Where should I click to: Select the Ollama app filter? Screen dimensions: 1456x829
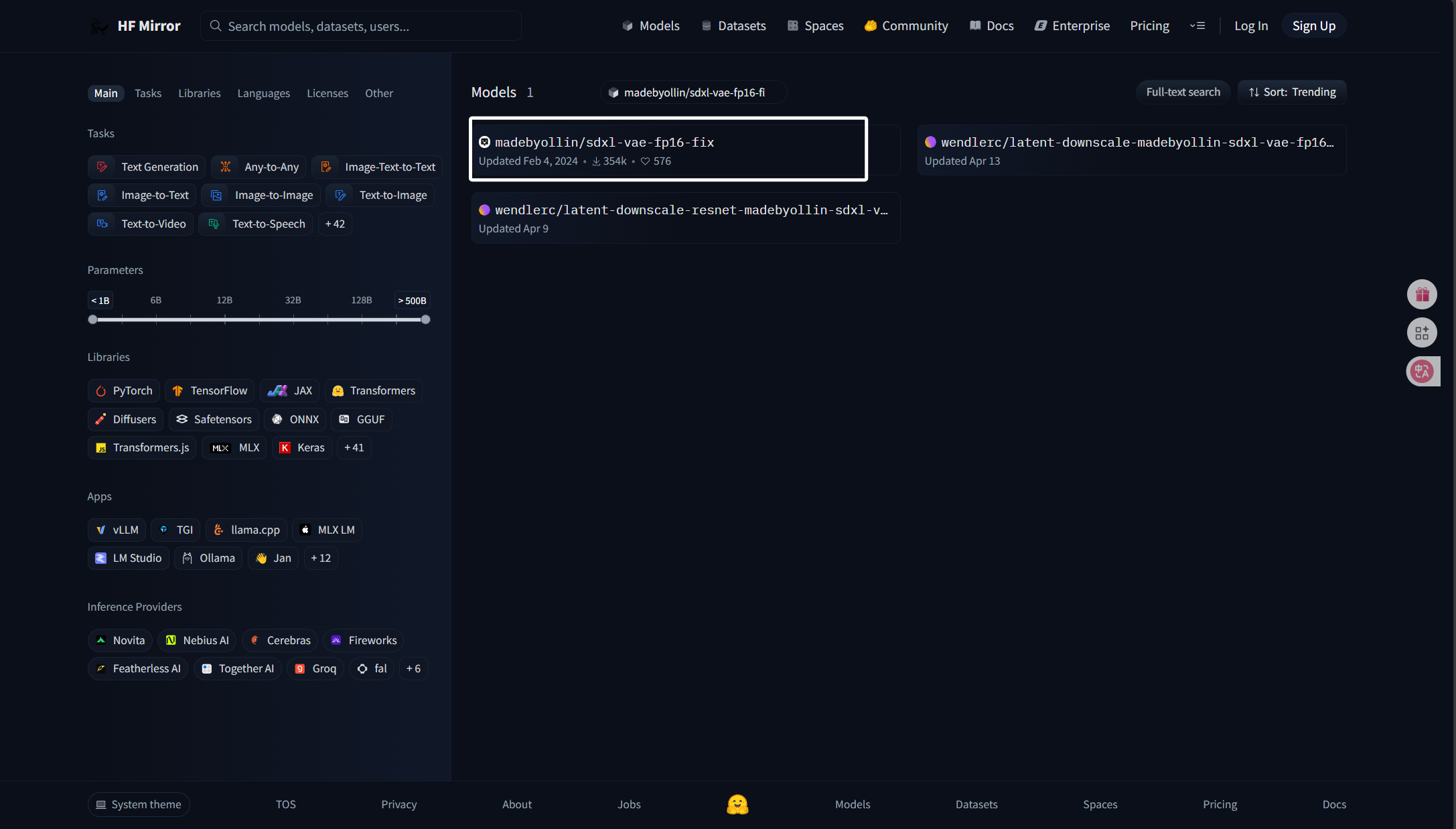pos(208,558)
